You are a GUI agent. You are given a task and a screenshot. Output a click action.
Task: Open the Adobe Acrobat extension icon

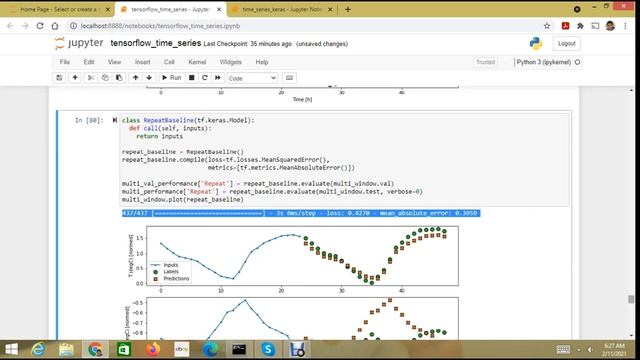click(565, 26)
